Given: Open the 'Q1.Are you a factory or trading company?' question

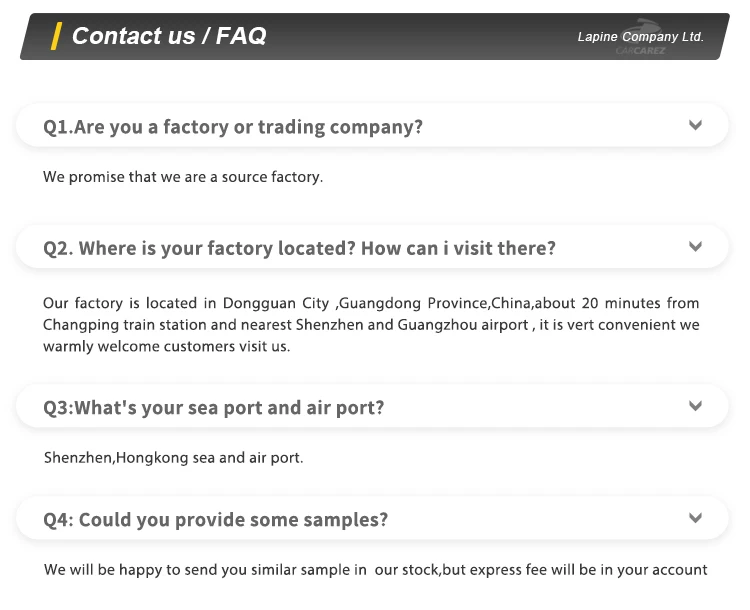Looking at the screenshot, I should [x=233, y=127].
